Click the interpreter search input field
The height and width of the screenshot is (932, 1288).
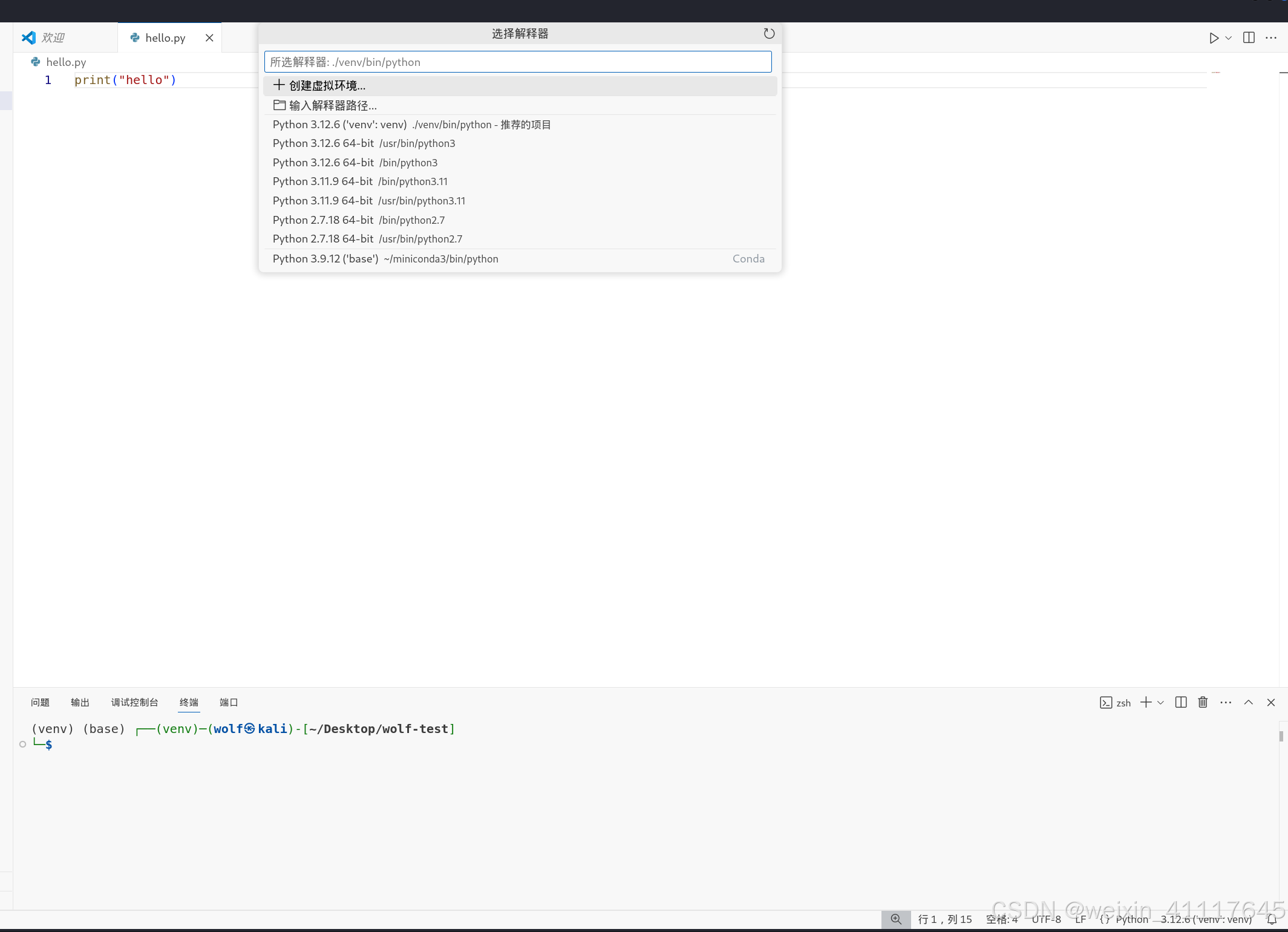pyautogui.click(x=517, y=62)
